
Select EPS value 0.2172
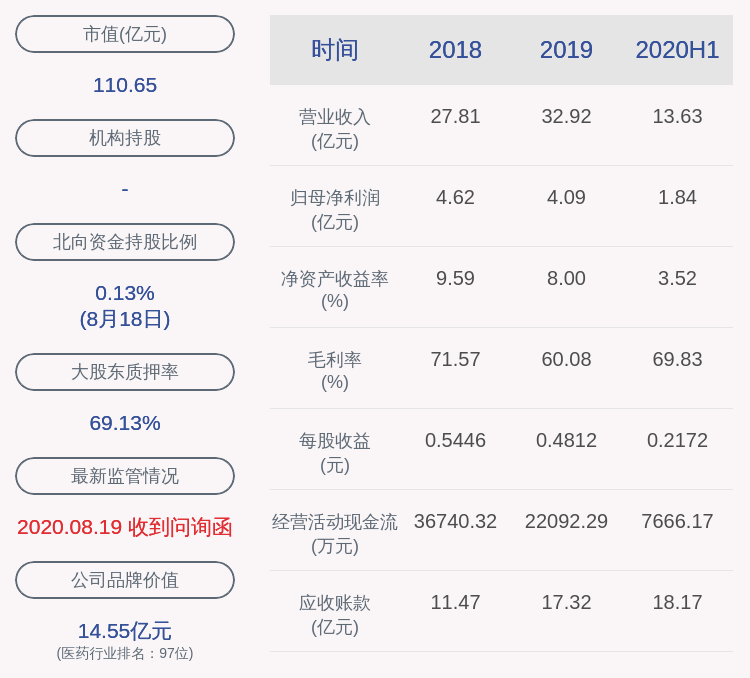[x=677, y=440]
